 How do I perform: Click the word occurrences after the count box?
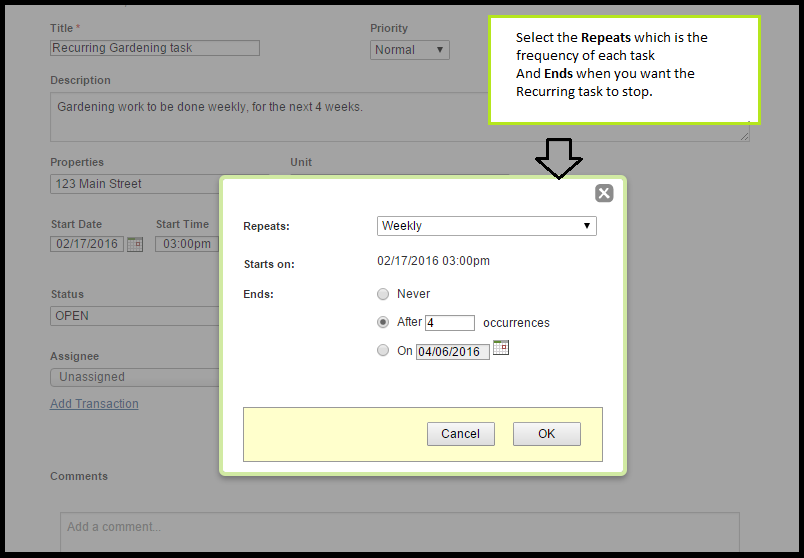[x=516, y=323]
